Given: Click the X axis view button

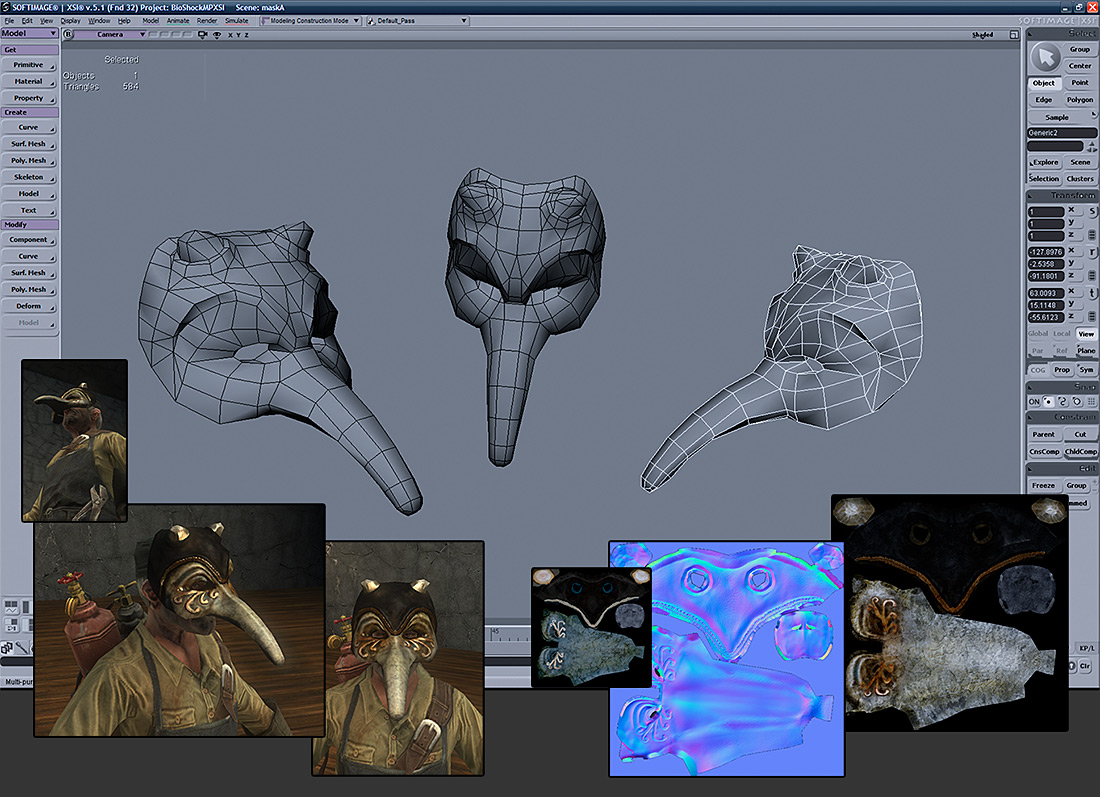Looking at the screenshot, I should click(x=230, y=35).
